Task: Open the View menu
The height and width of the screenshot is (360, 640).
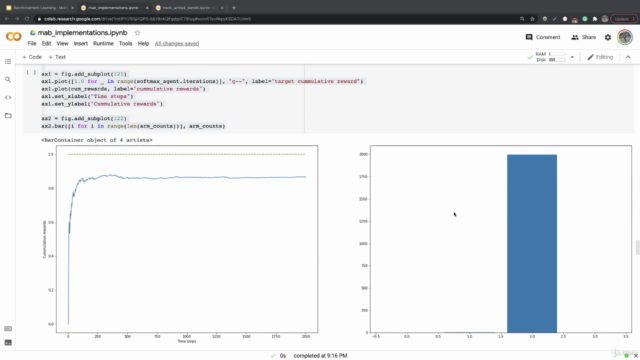Action: tap(62, 44)
